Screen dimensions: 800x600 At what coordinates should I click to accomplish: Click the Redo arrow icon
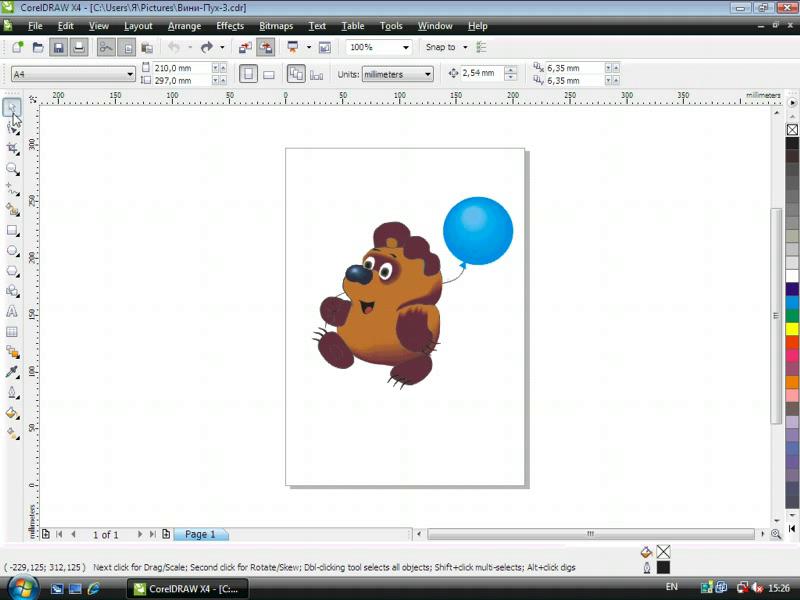(x=207, y=47)
